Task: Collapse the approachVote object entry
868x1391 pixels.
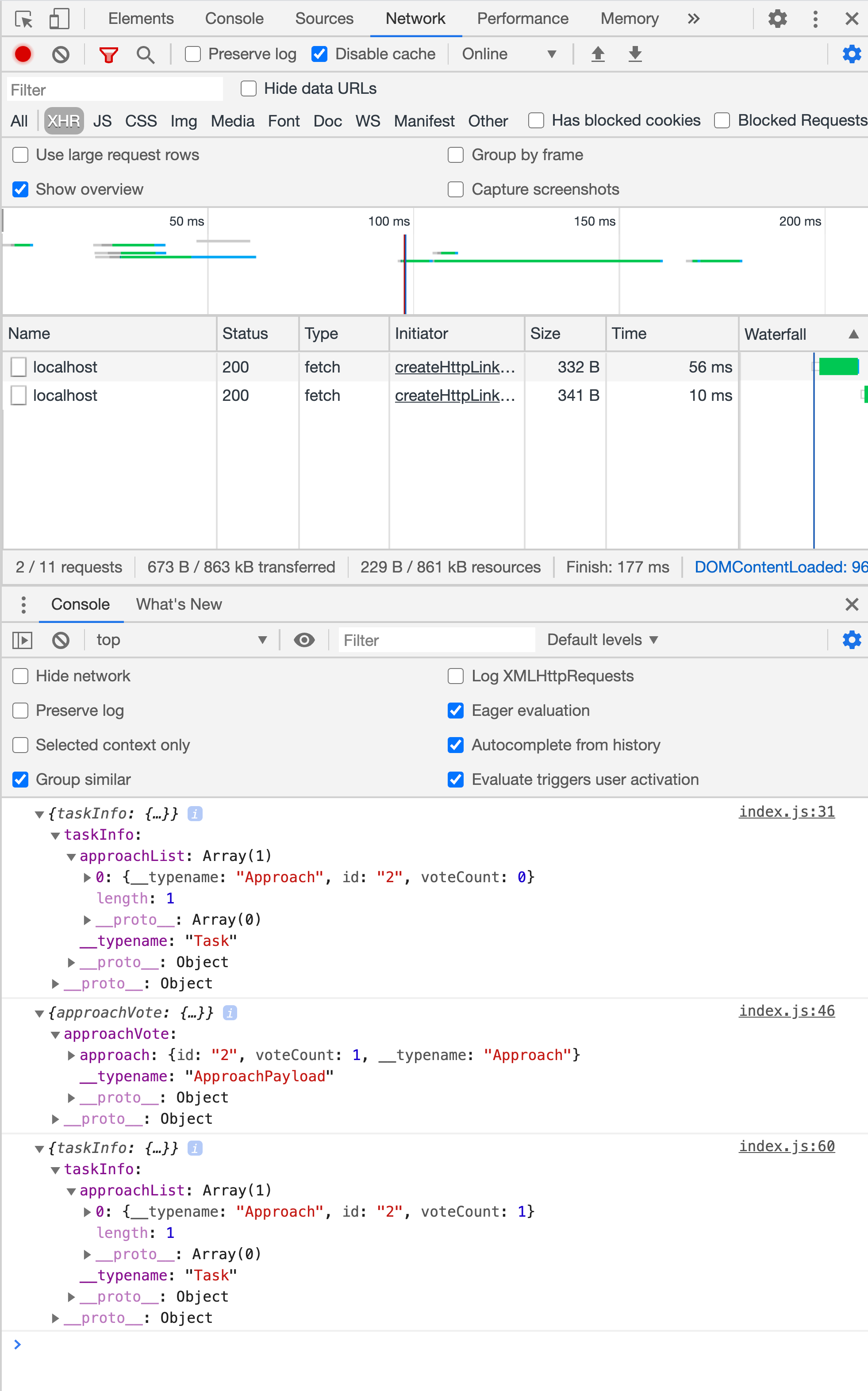Action: pos(39,1013)
